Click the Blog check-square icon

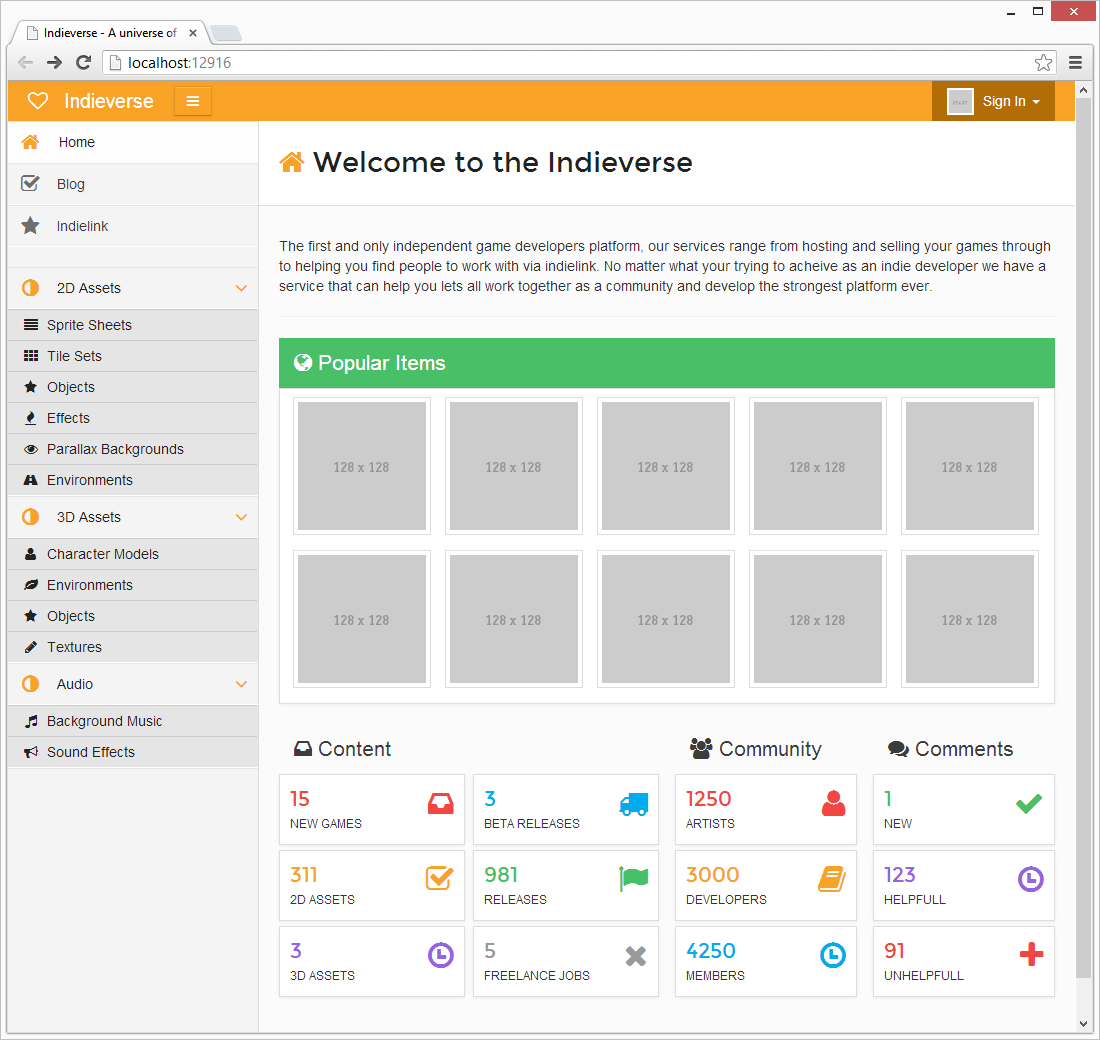(x=30, y=183)
